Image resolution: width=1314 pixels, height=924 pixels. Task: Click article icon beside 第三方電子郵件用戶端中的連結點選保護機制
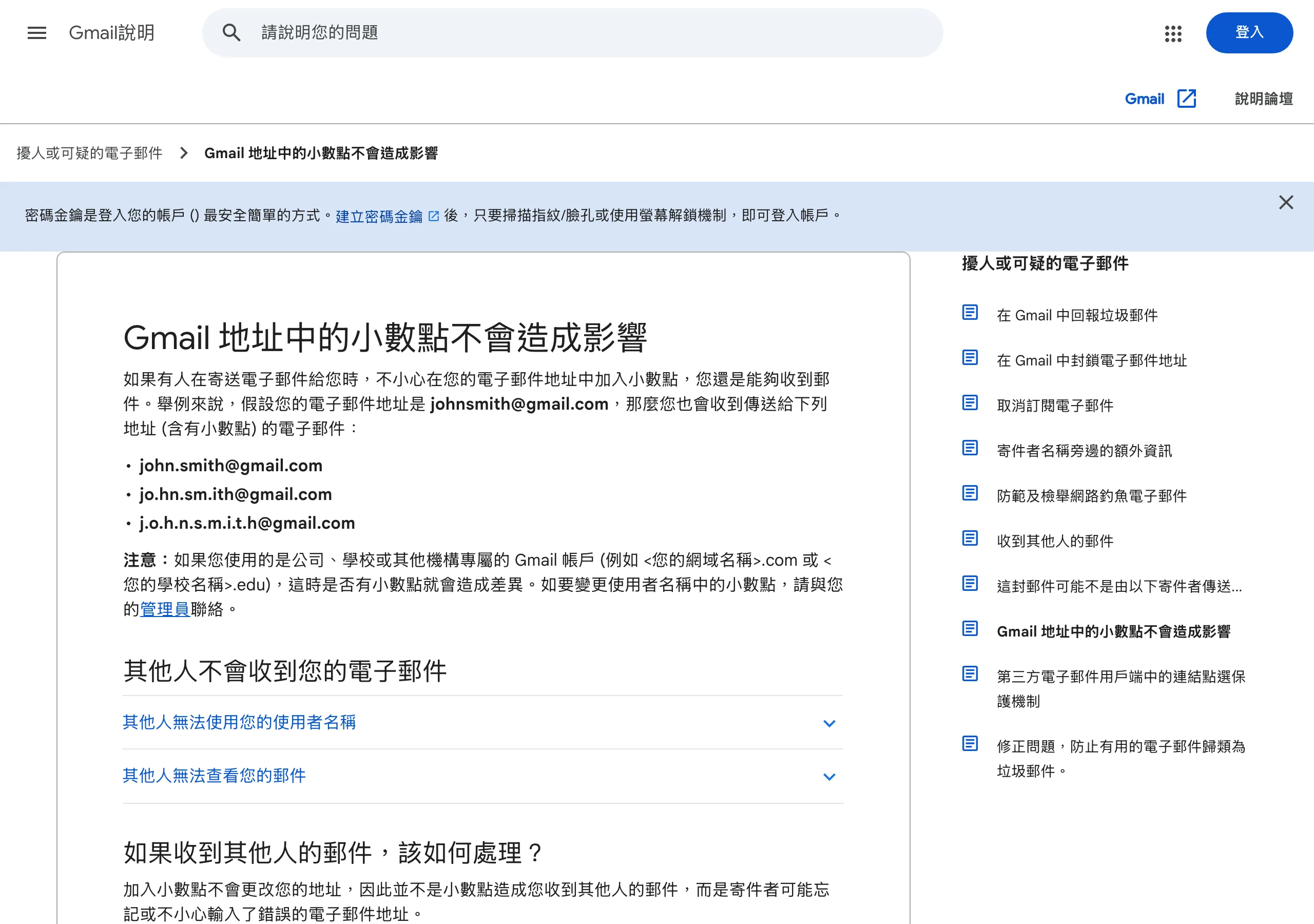(970, 675)
